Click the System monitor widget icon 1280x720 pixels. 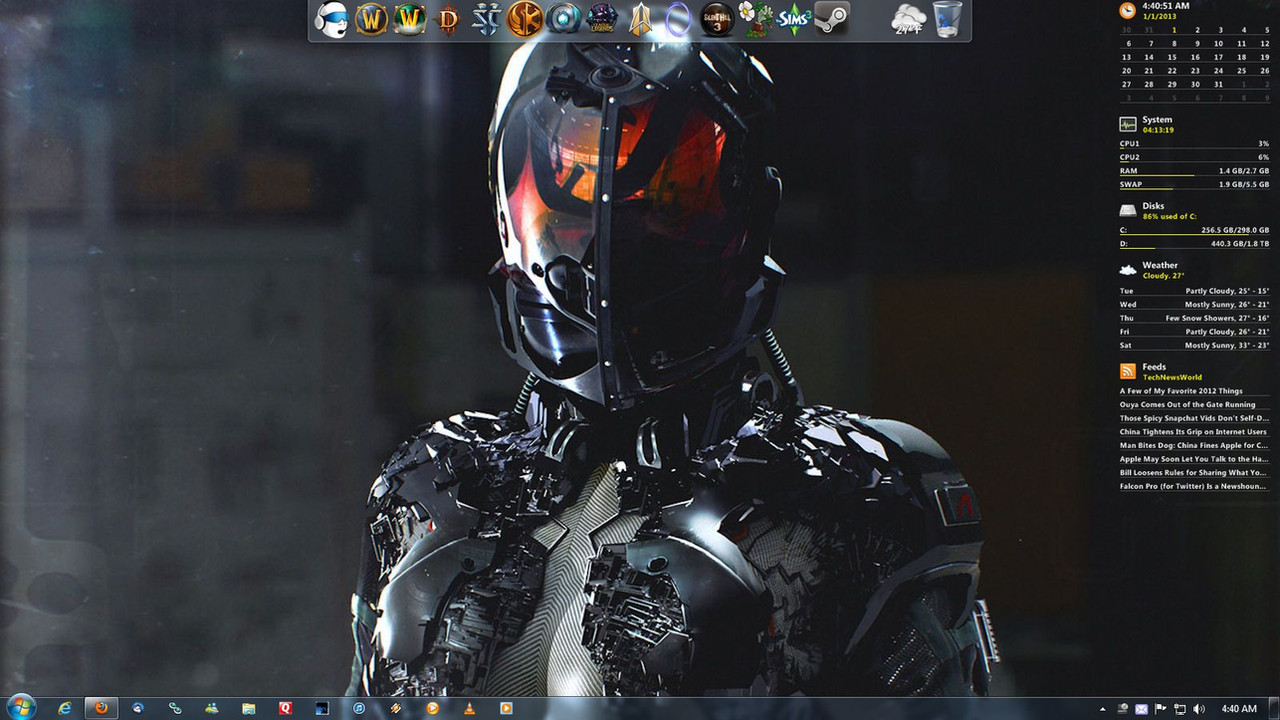[x=1128, y=124]
